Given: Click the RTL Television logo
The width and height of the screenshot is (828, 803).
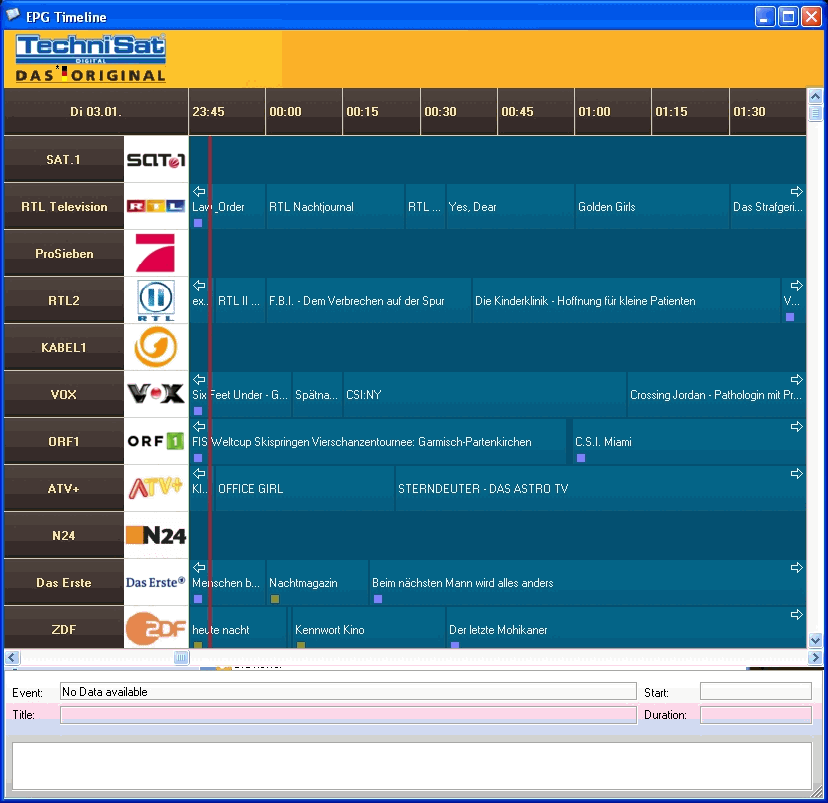Looking at the screenshot, I should coord(156,206).
